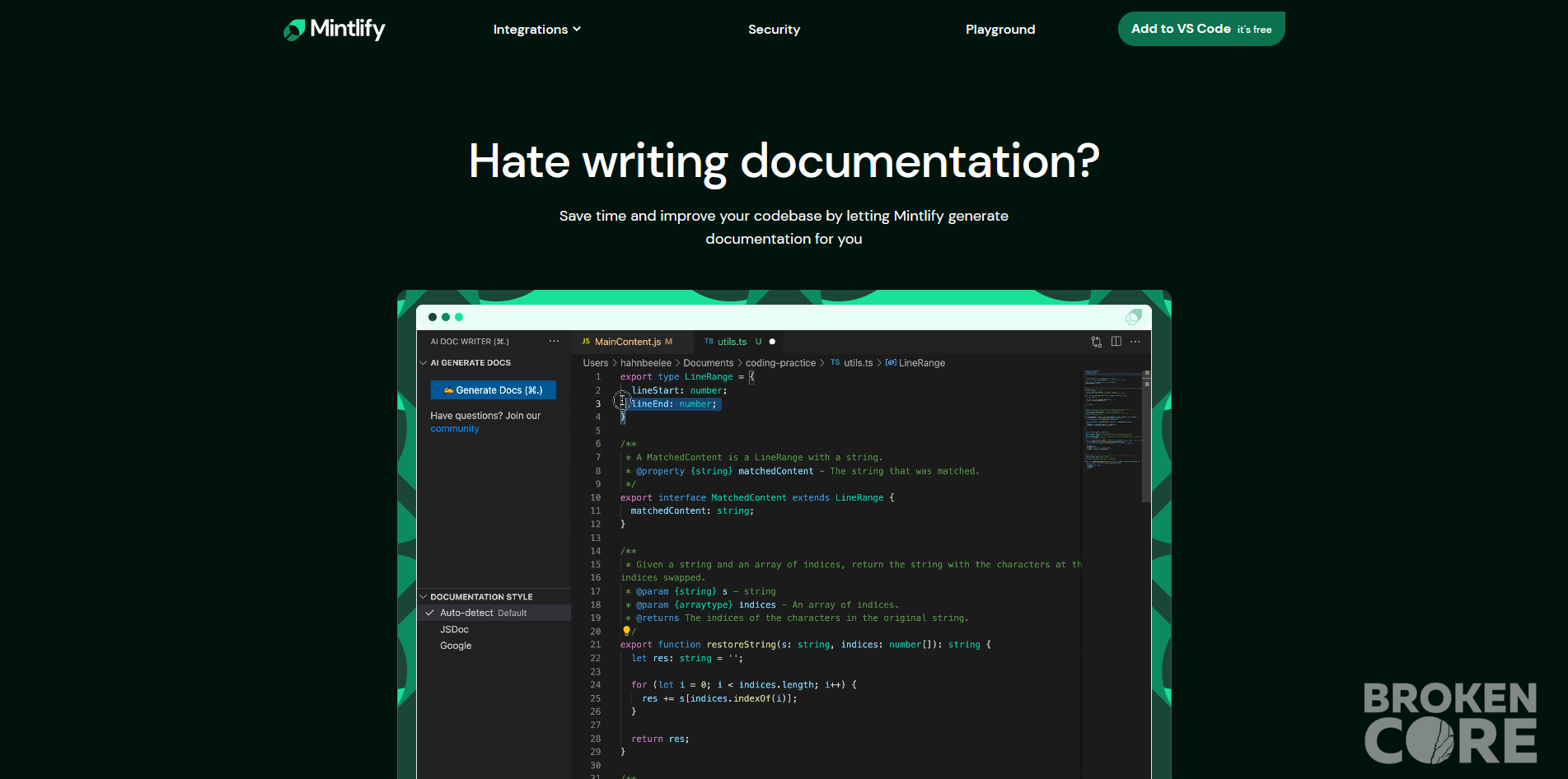Screen dimensions: 1568x779
Task: Click the lightbulb quick-fix icon on line 20
Action: click(626, 632)
